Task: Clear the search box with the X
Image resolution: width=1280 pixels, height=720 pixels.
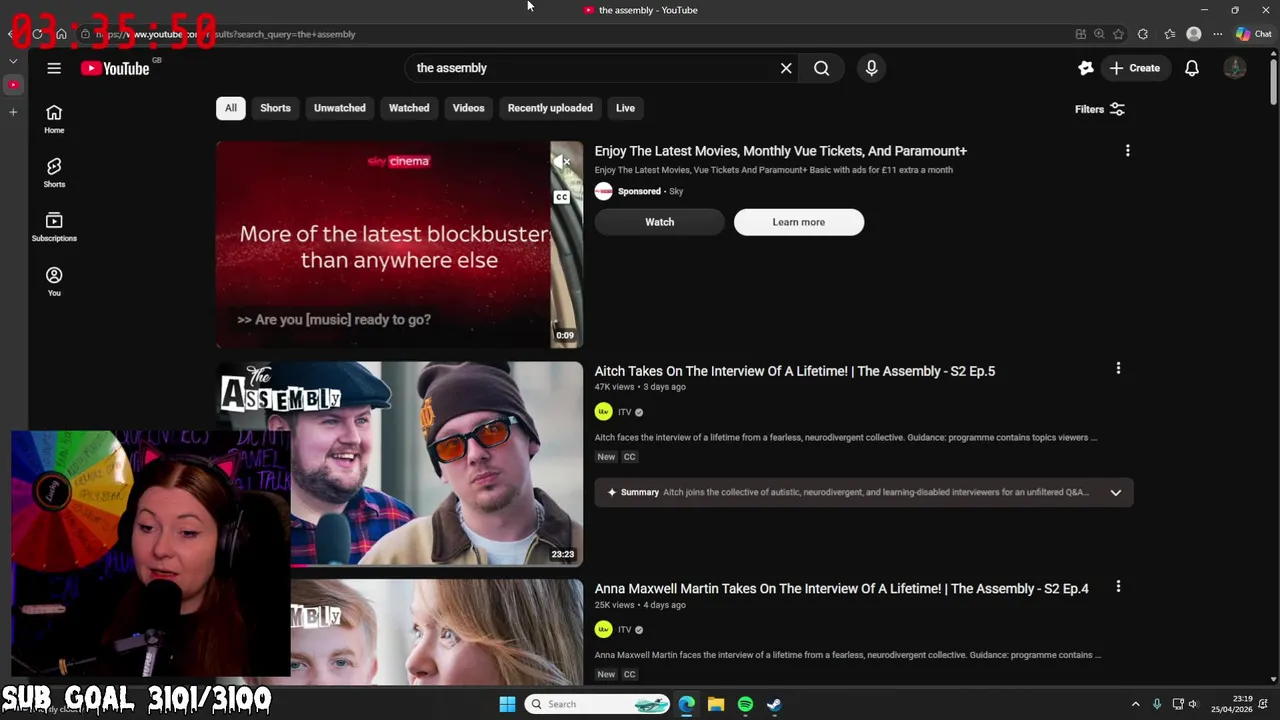Action: (x=786, y=68)
